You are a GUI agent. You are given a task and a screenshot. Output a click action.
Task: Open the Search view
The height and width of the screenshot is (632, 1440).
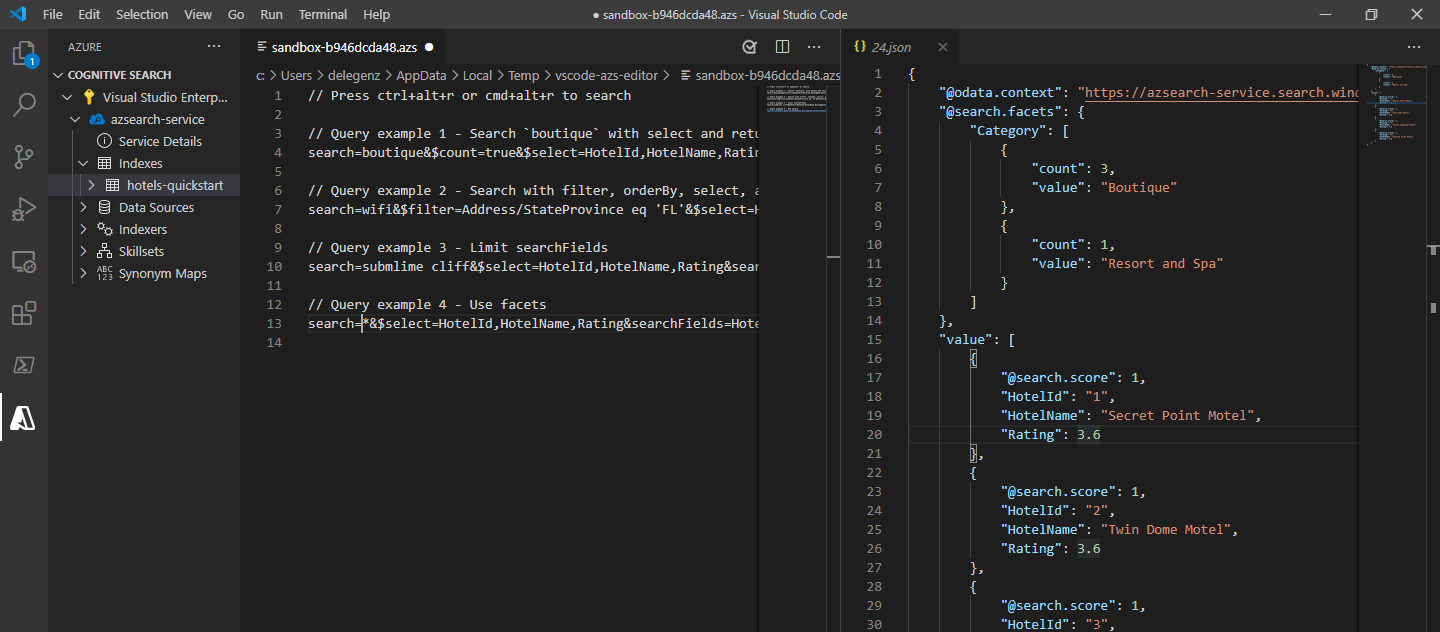pos(24,105)
